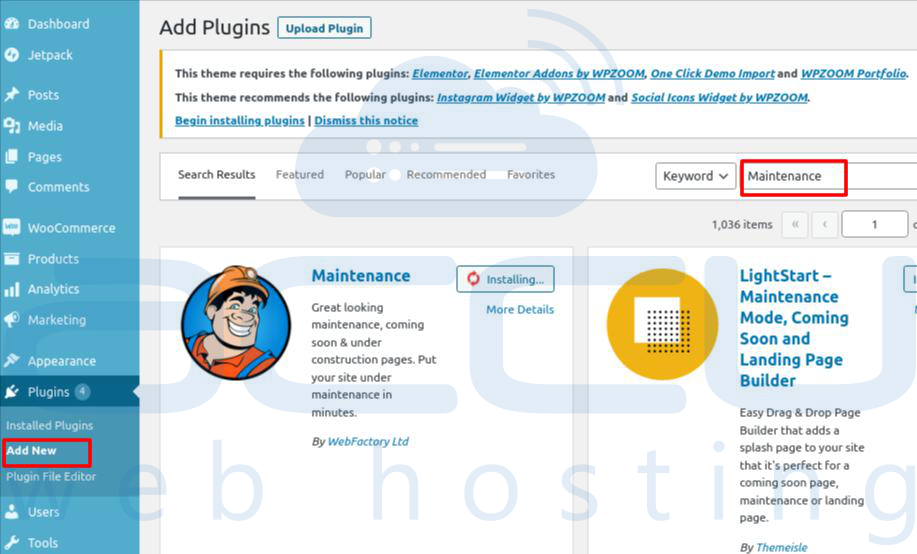This screenshot has height=554, width=917.
Task: Click Social Icons Widget by WPZOOM link
Action: click(x=719, y=97)
